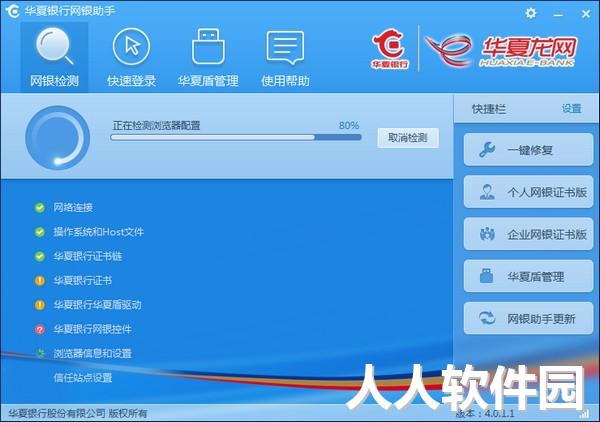Click the 华夏龙网 E-BANK logo
Image resolution: width=600 pixels, height=422 pixels.
click(501, 51)
